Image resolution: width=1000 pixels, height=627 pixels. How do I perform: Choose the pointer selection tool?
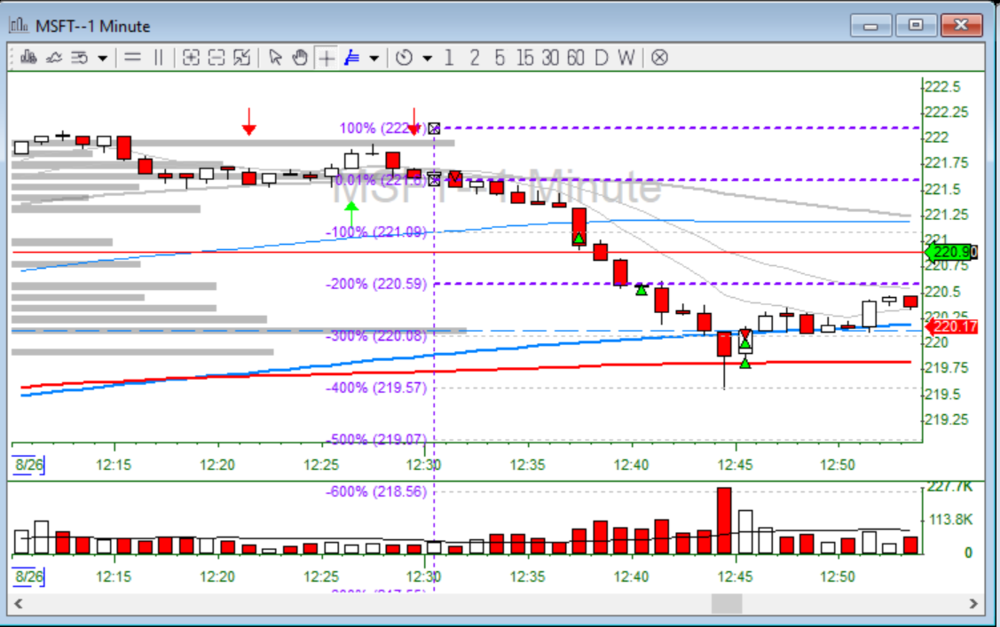coord(275,57)
